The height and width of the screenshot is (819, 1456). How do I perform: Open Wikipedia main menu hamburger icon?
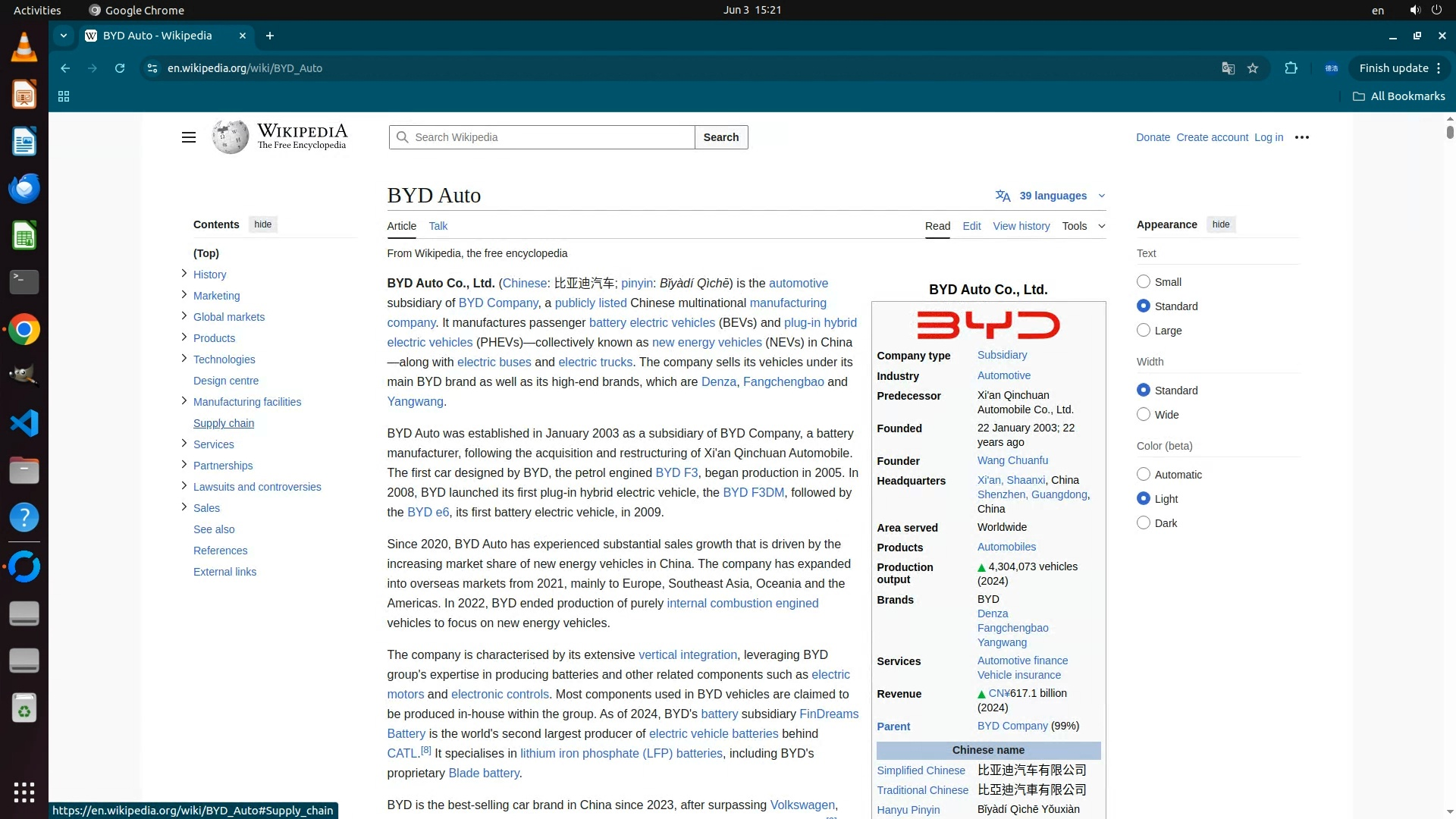[189, 137]
